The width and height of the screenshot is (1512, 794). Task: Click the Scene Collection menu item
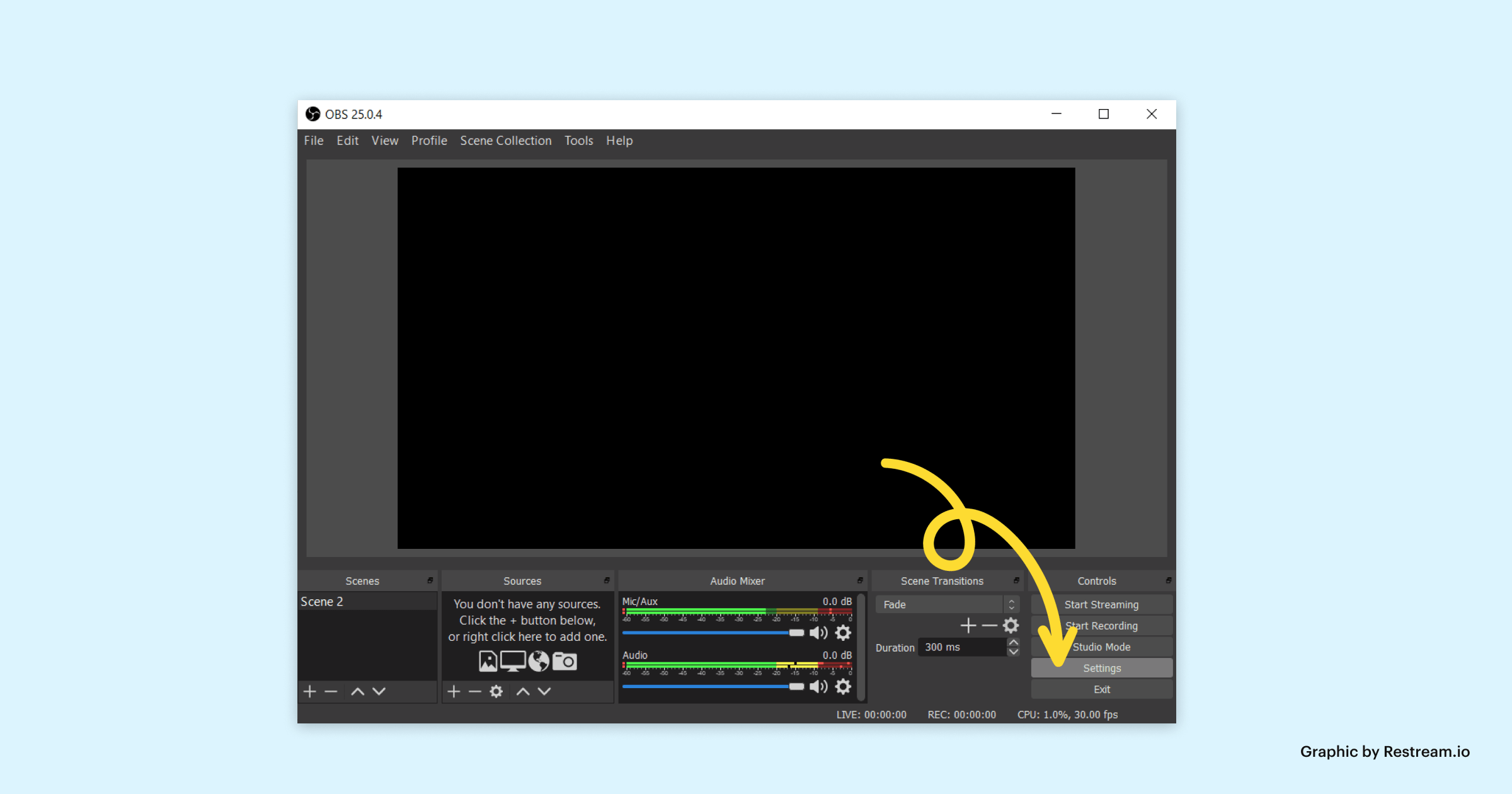click(x=505, y=140)
